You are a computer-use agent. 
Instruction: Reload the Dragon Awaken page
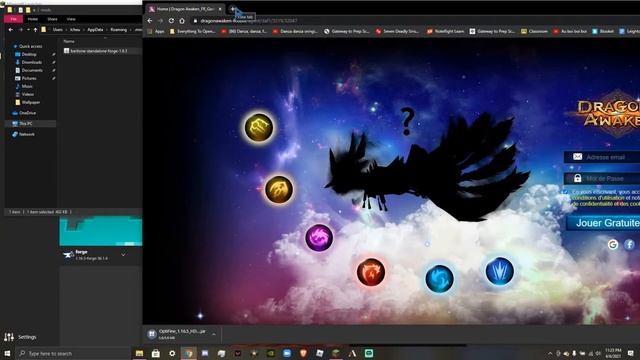pyautogui.click(x=171, y=20)
